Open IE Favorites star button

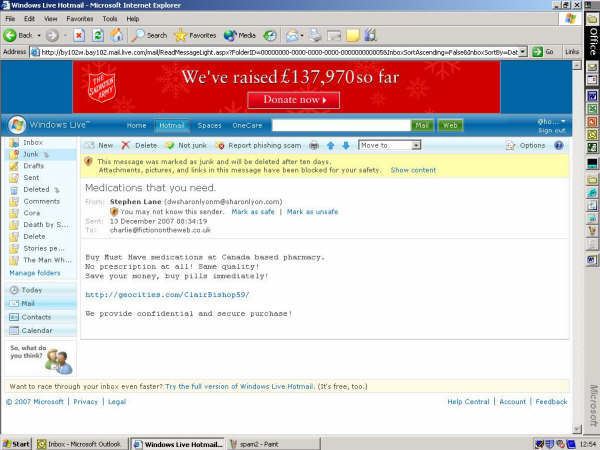pyautogui.click(x=195, y=36)
